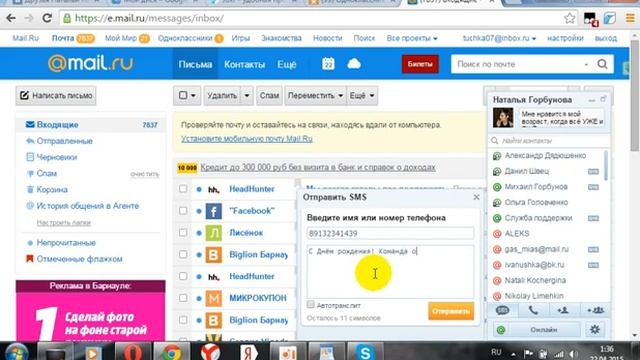Open chat icon in agent panel
The width and height of the screenshot is (640, 360).
click(502, 310)
